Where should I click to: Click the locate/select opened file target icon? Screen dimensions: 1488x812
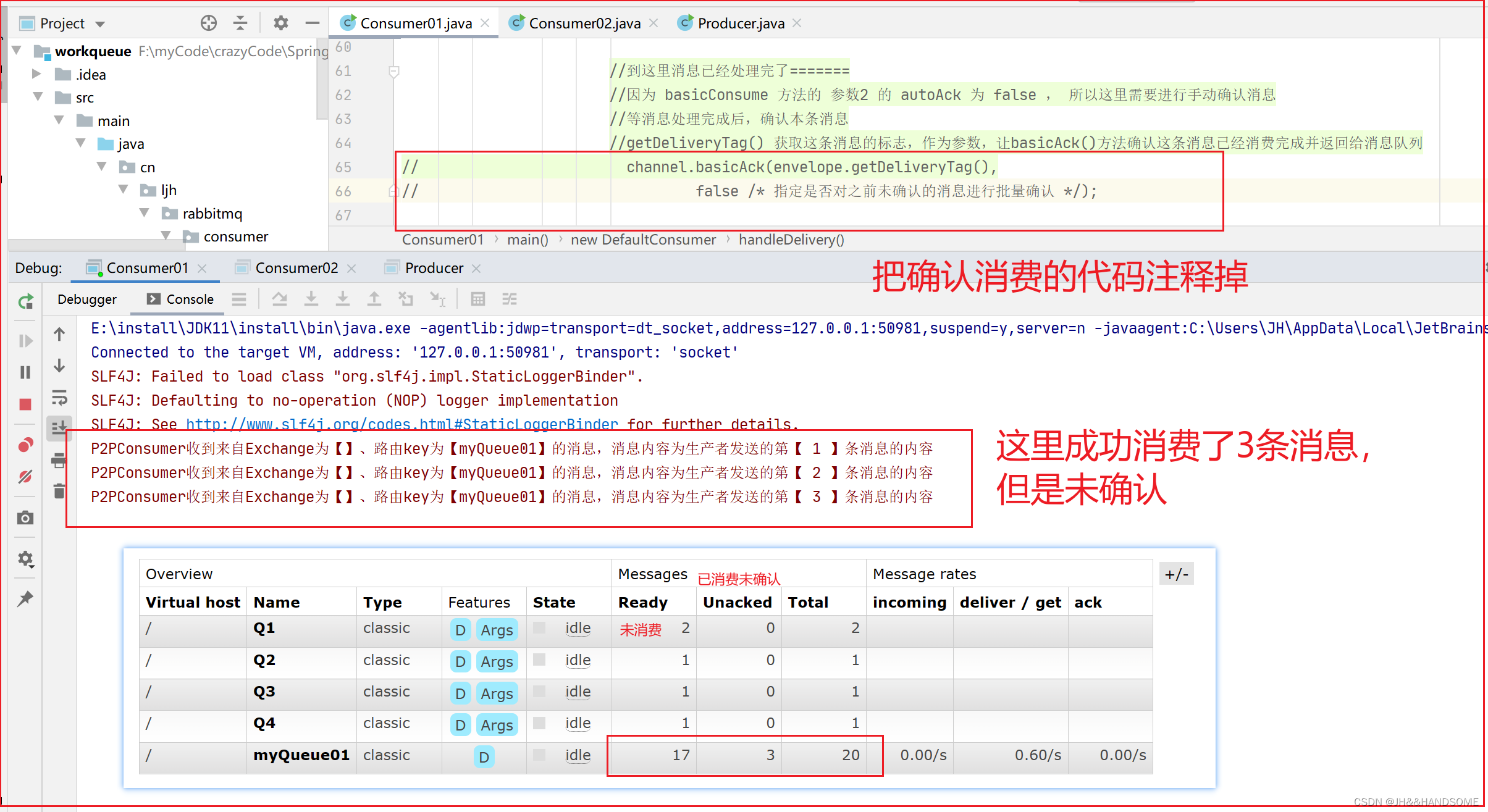coord(209,23)
